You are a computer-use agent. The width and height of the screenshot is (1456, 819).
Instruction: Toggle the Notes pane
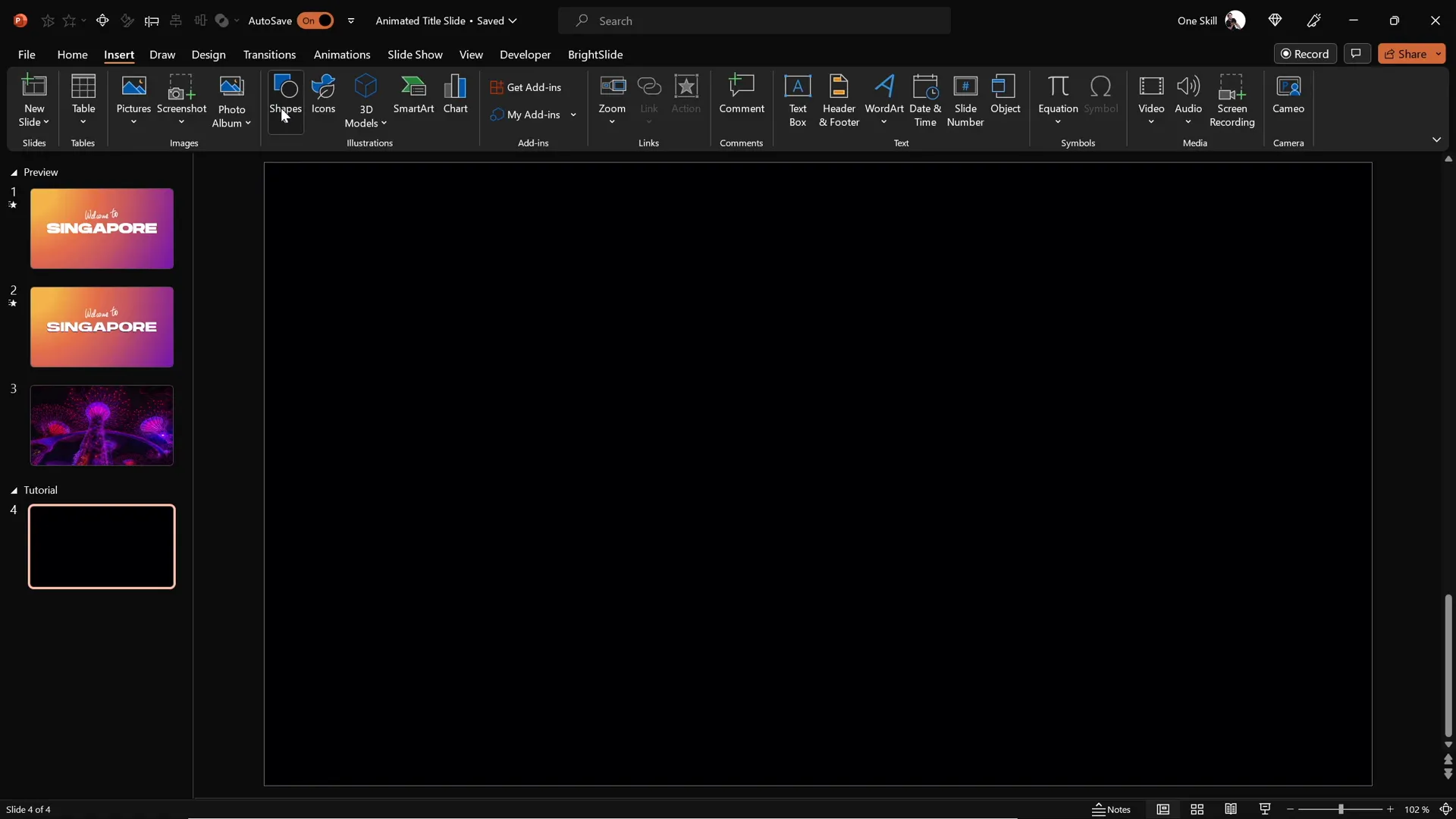(x=1110, y=809)
